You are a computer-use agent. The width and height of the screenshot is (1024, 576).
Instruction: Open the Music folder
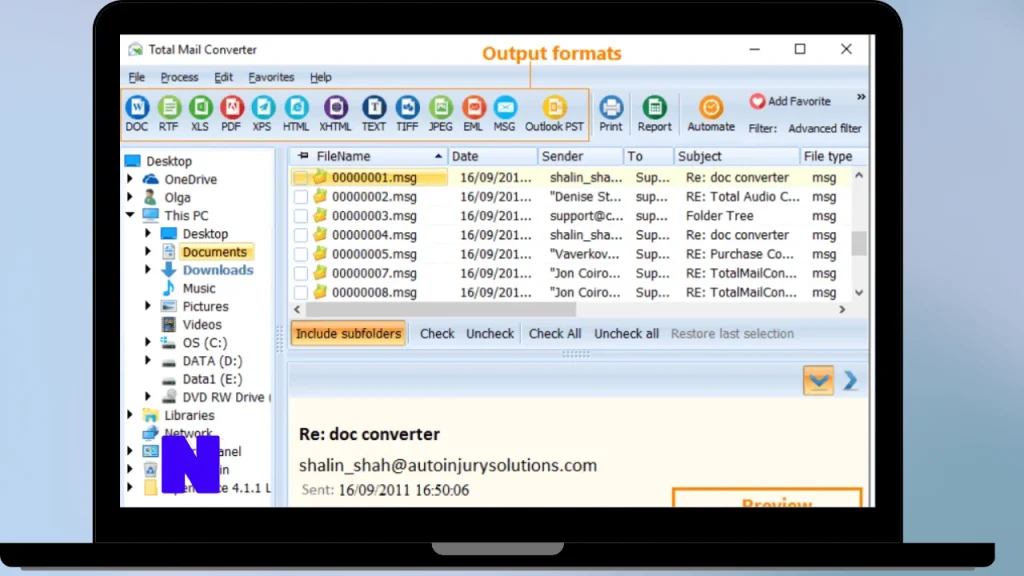tap(199, 288)
